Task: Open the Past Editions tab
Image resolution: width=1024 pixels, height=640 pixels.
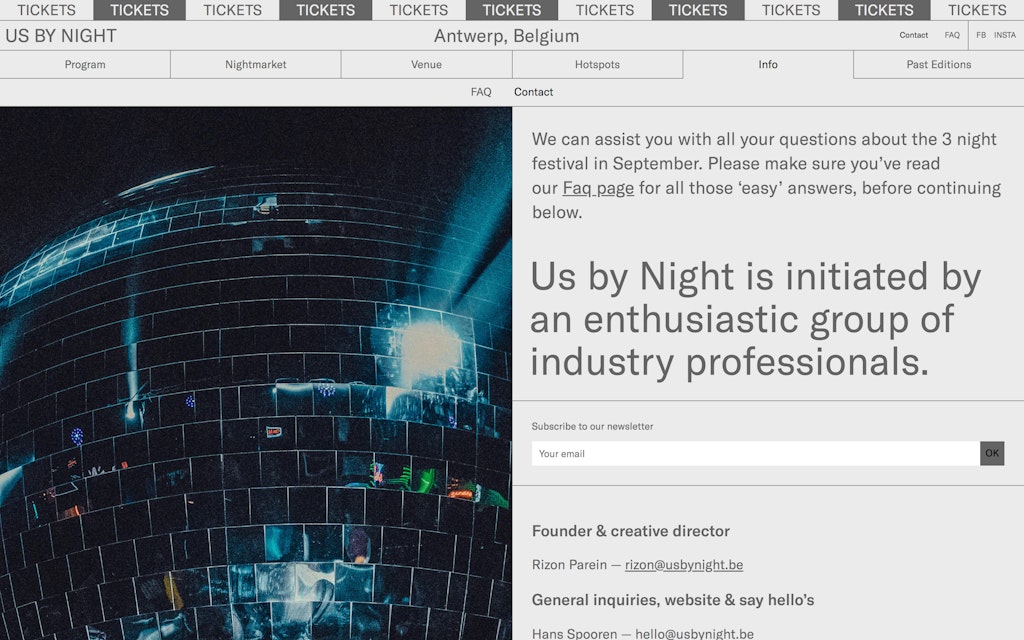Action: pos(938,64)
